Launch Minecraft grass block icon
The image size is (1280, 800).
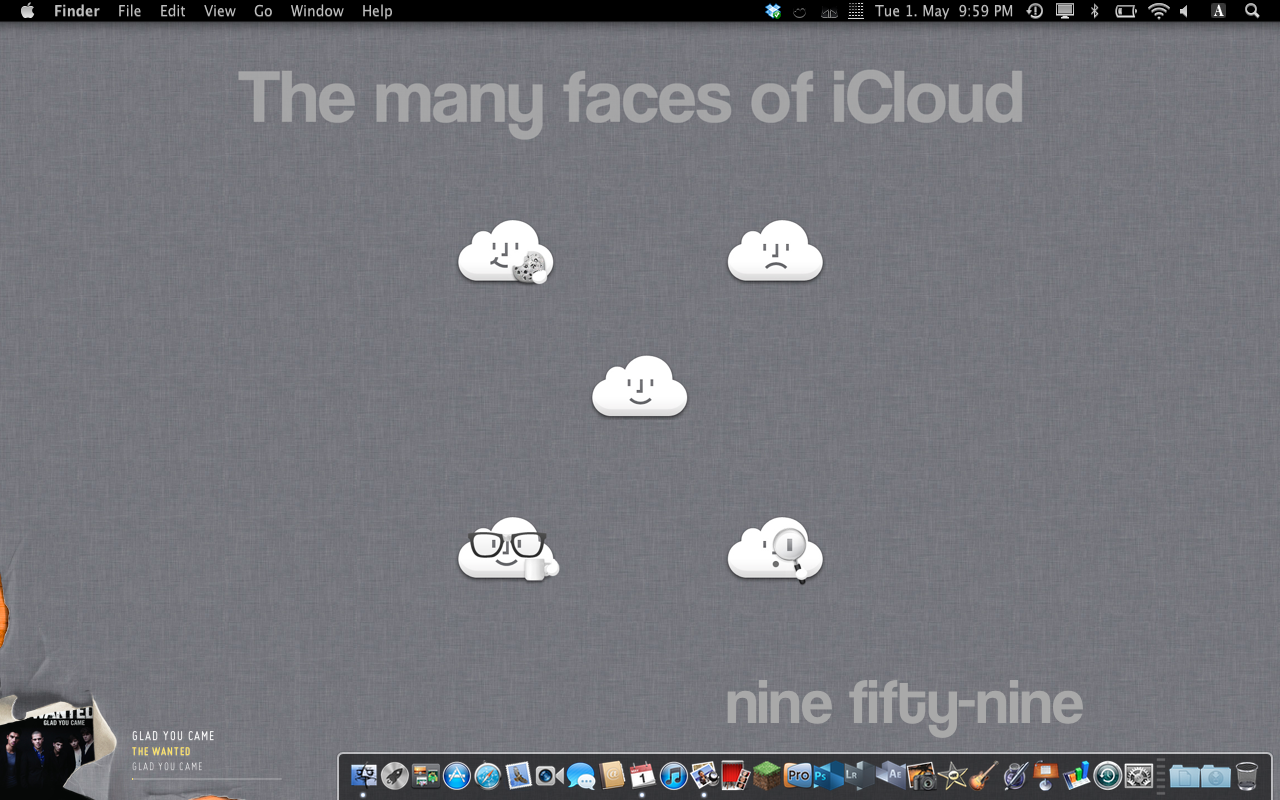click(767, 775)
